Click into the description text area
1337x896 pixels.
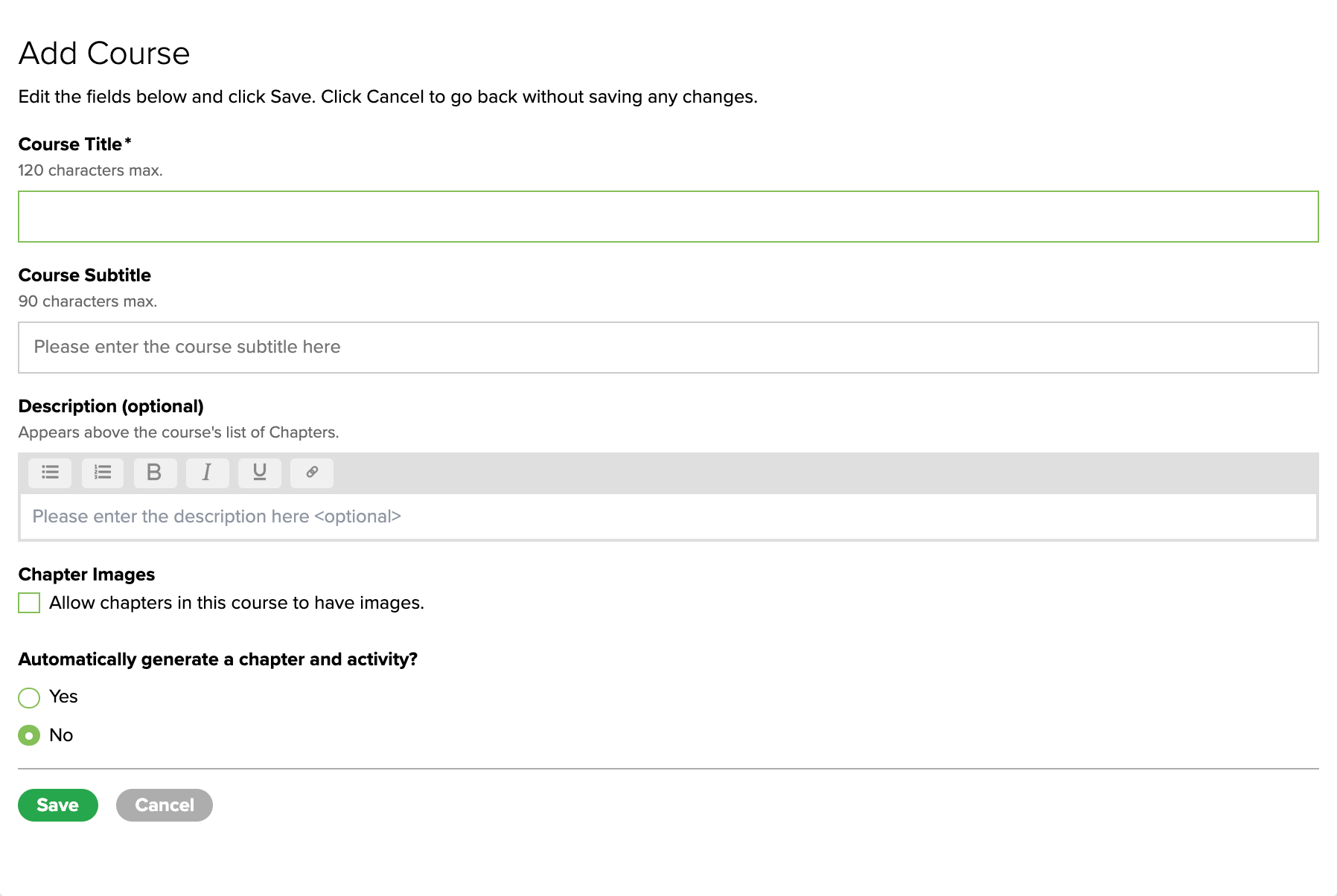tap(668, 516)
